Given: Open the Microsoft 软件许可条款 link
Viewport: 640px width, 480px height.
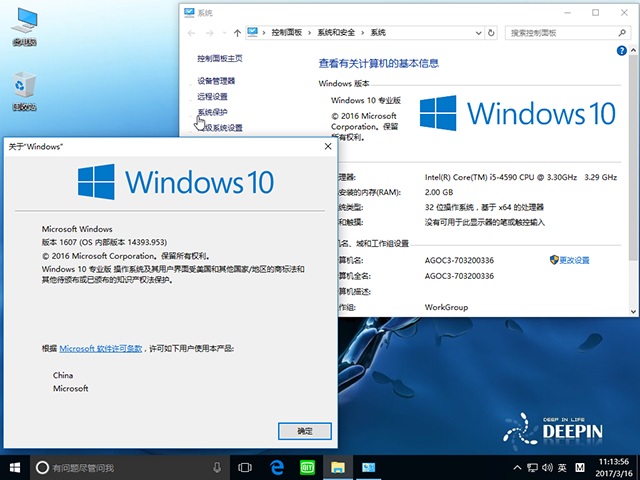Looking at the screenshot, I should point(101,348).
